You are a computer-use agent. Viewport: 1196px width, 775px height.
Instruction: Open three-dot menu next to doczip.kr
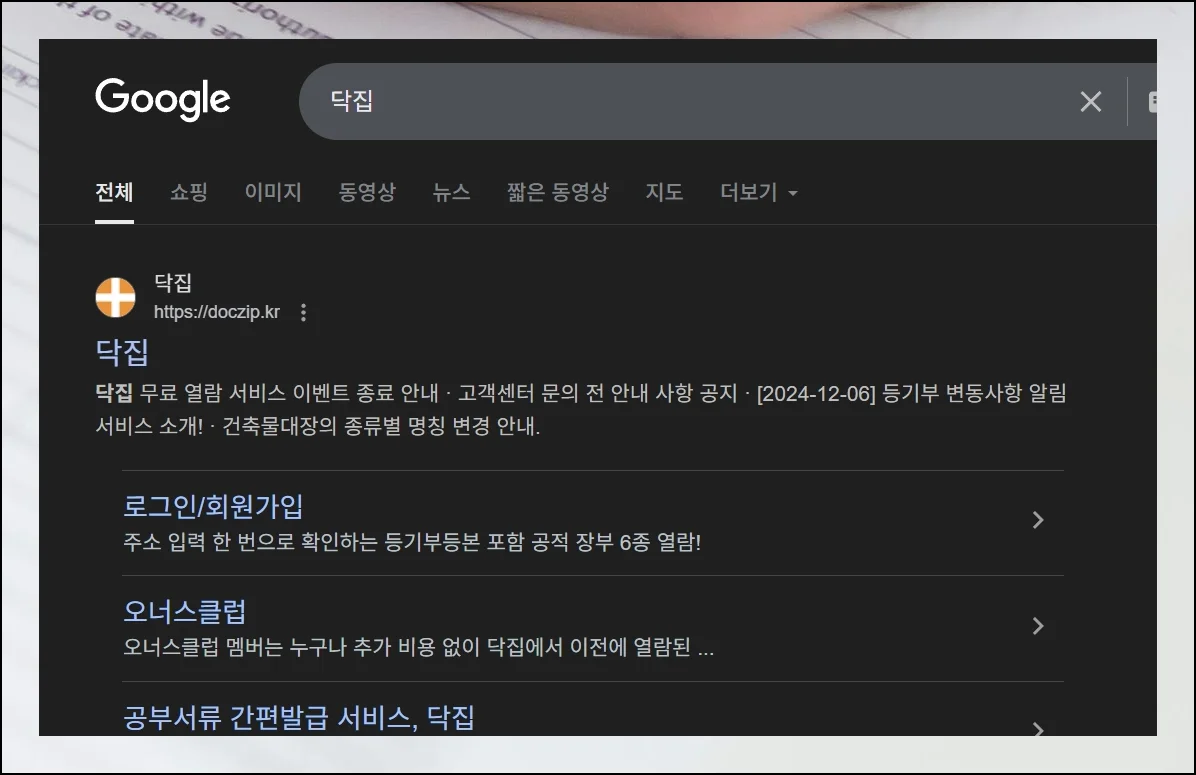tap(304, 313)
